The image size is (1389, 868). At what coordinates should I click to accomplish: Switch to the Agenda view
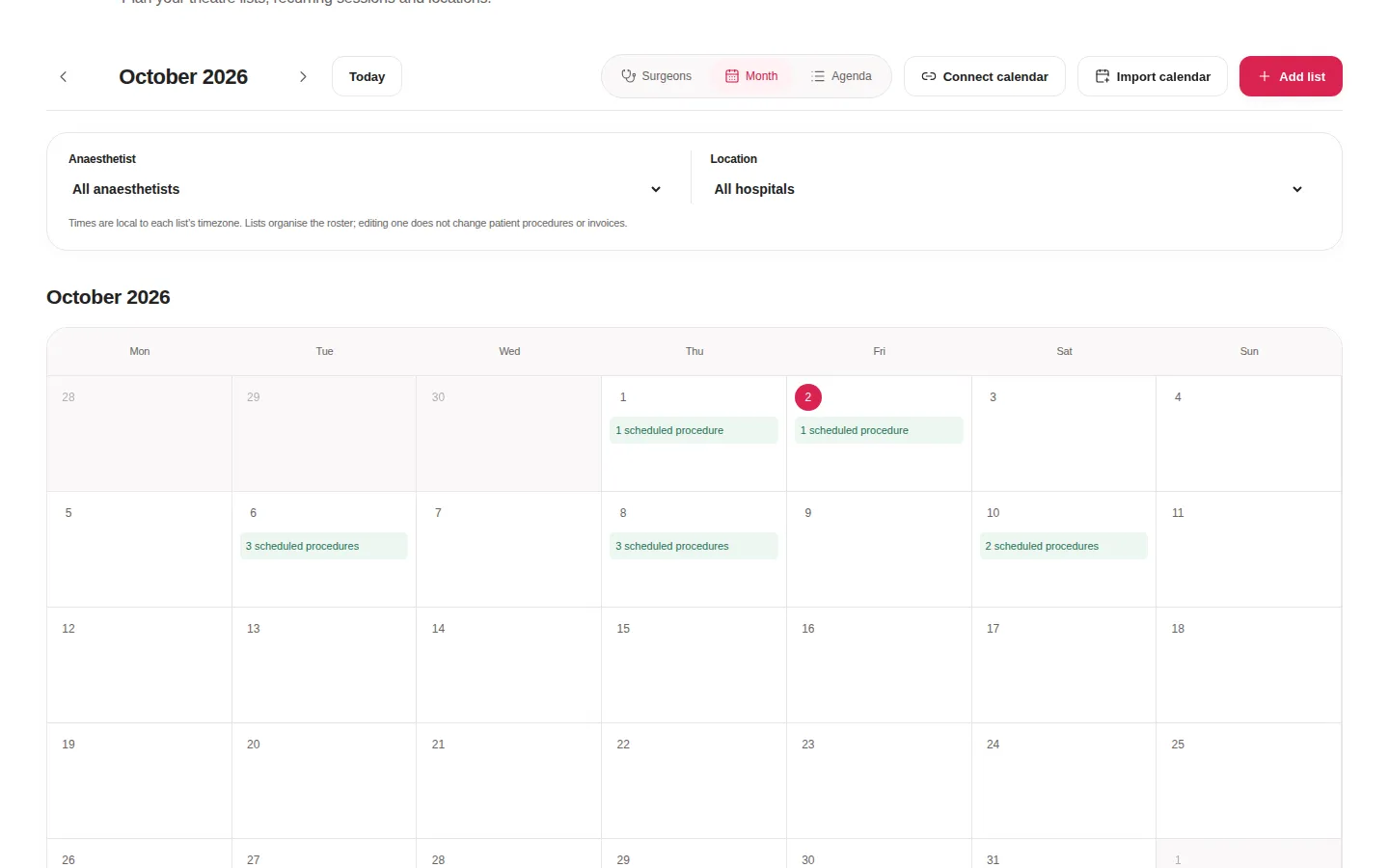coord(842,76)
